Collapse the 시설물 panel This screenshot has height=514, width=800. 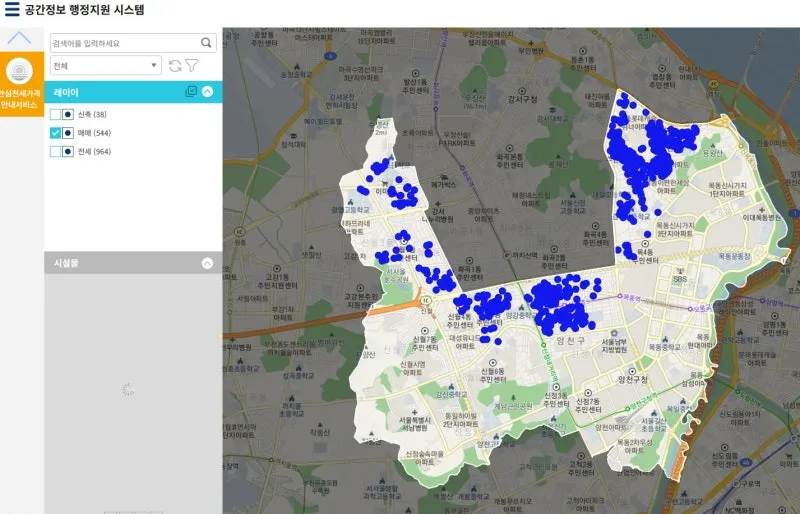pos(208,264)
